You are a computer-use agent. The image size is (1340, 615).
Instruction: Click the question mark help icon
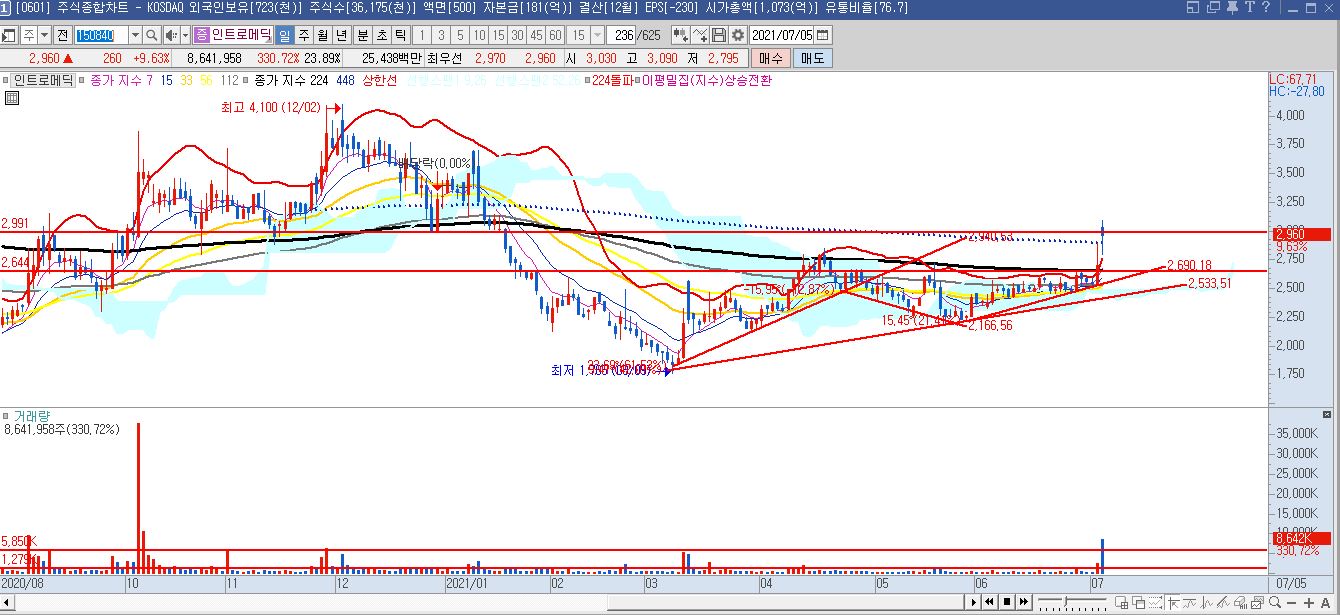pyautogui.click(x=1266, y=8)
